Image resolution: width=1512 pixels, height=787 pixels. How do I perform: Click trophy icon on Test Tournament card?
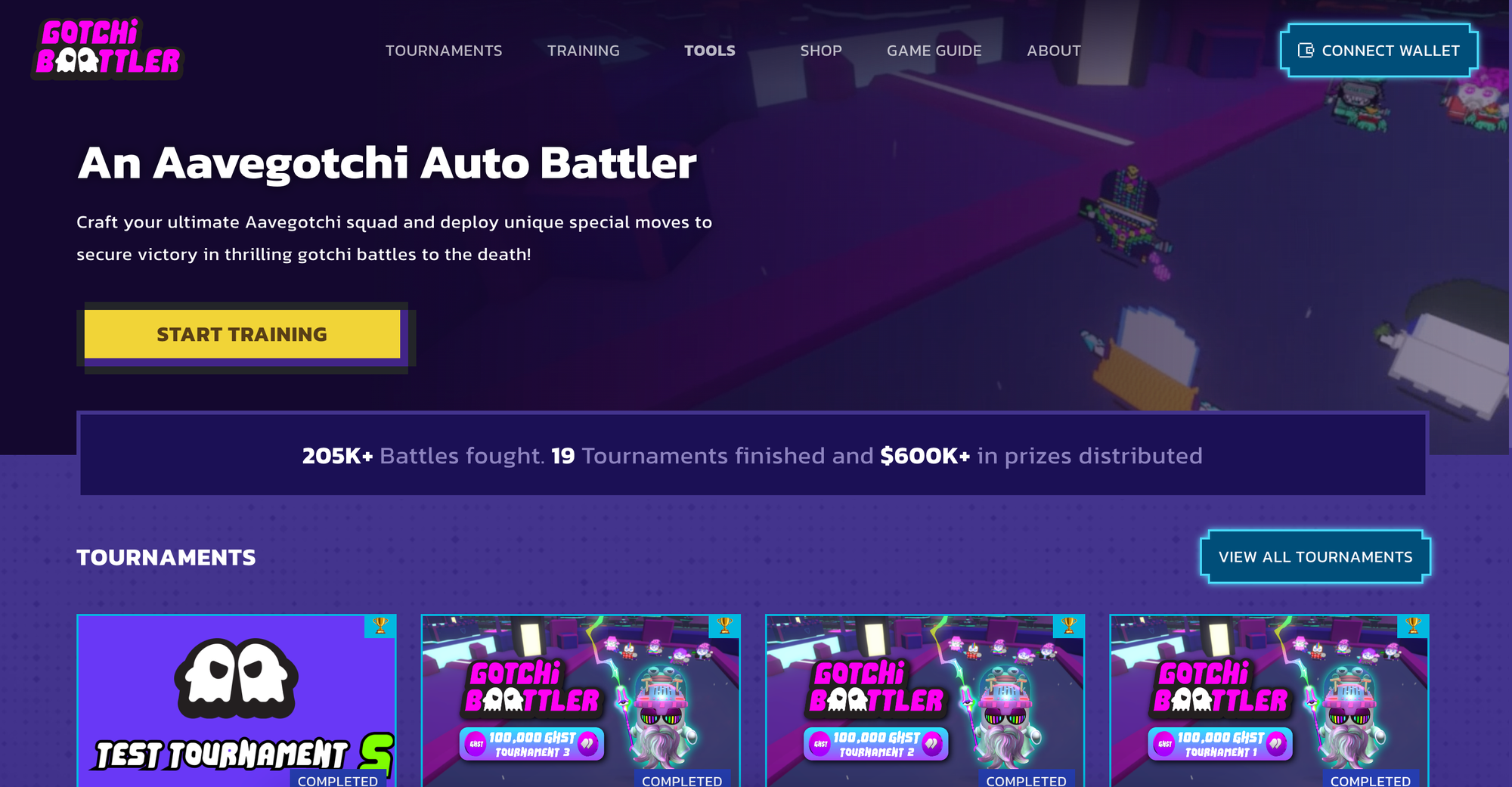(380, 625)
